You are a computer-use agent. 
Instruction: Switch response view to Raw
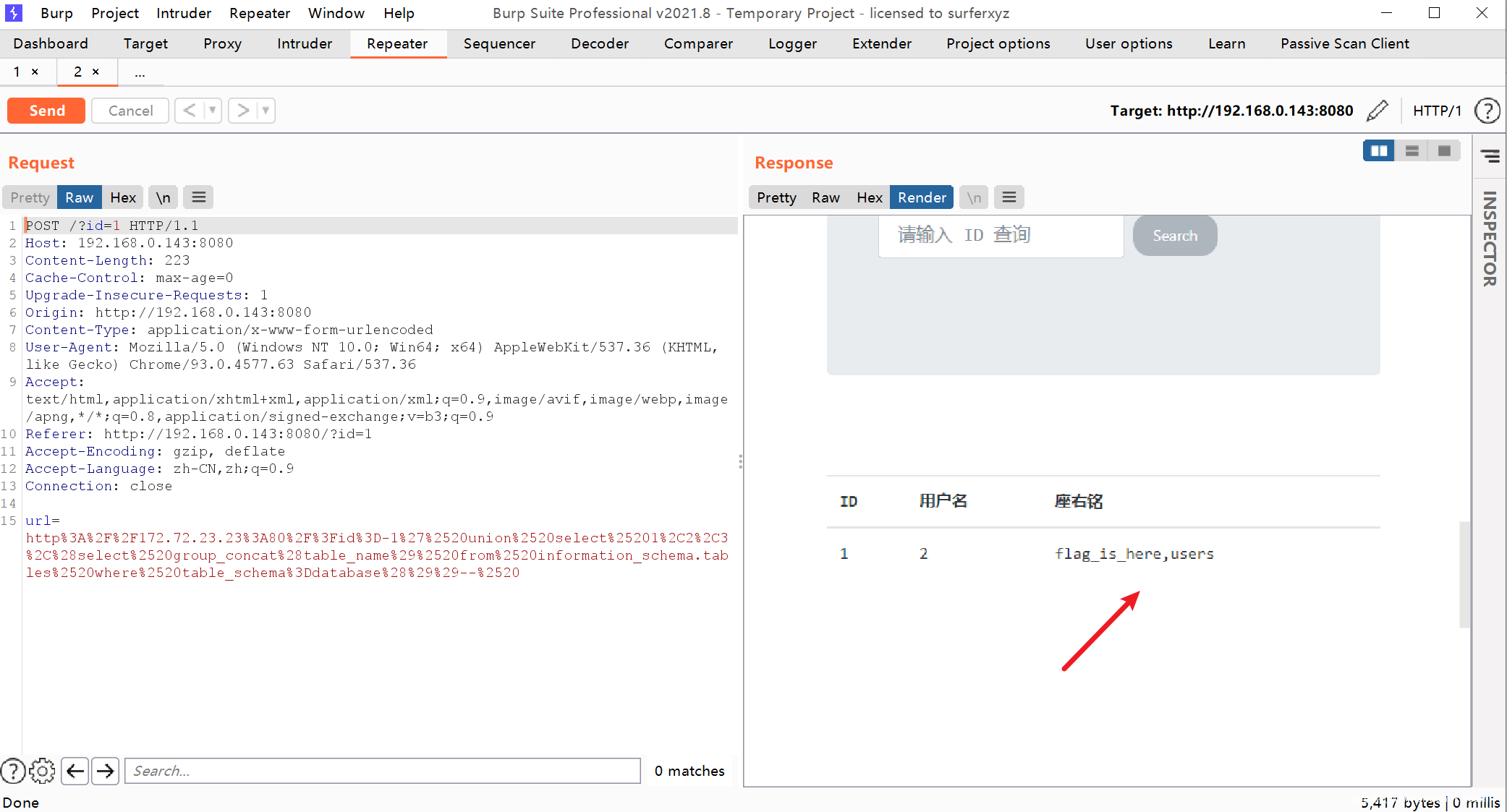coord(825,197)
